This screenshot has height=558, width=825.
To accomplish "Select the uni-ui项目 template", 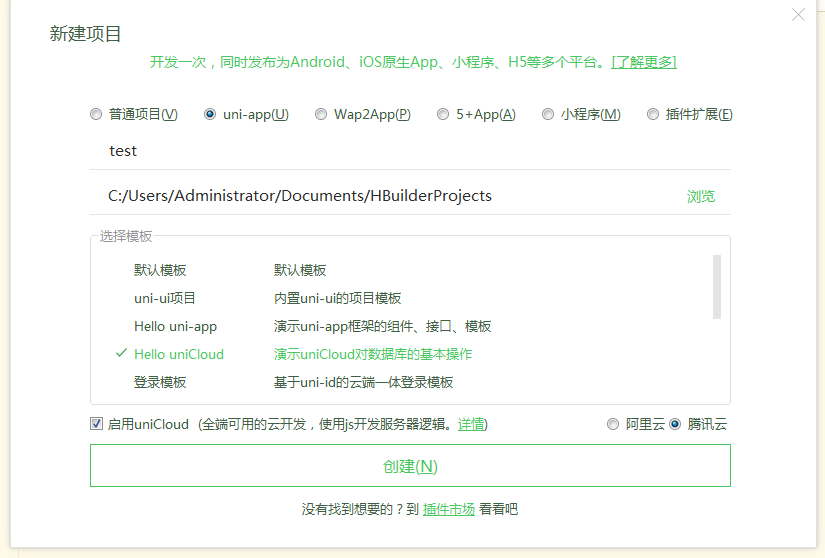I will click(x=165, y=298).
